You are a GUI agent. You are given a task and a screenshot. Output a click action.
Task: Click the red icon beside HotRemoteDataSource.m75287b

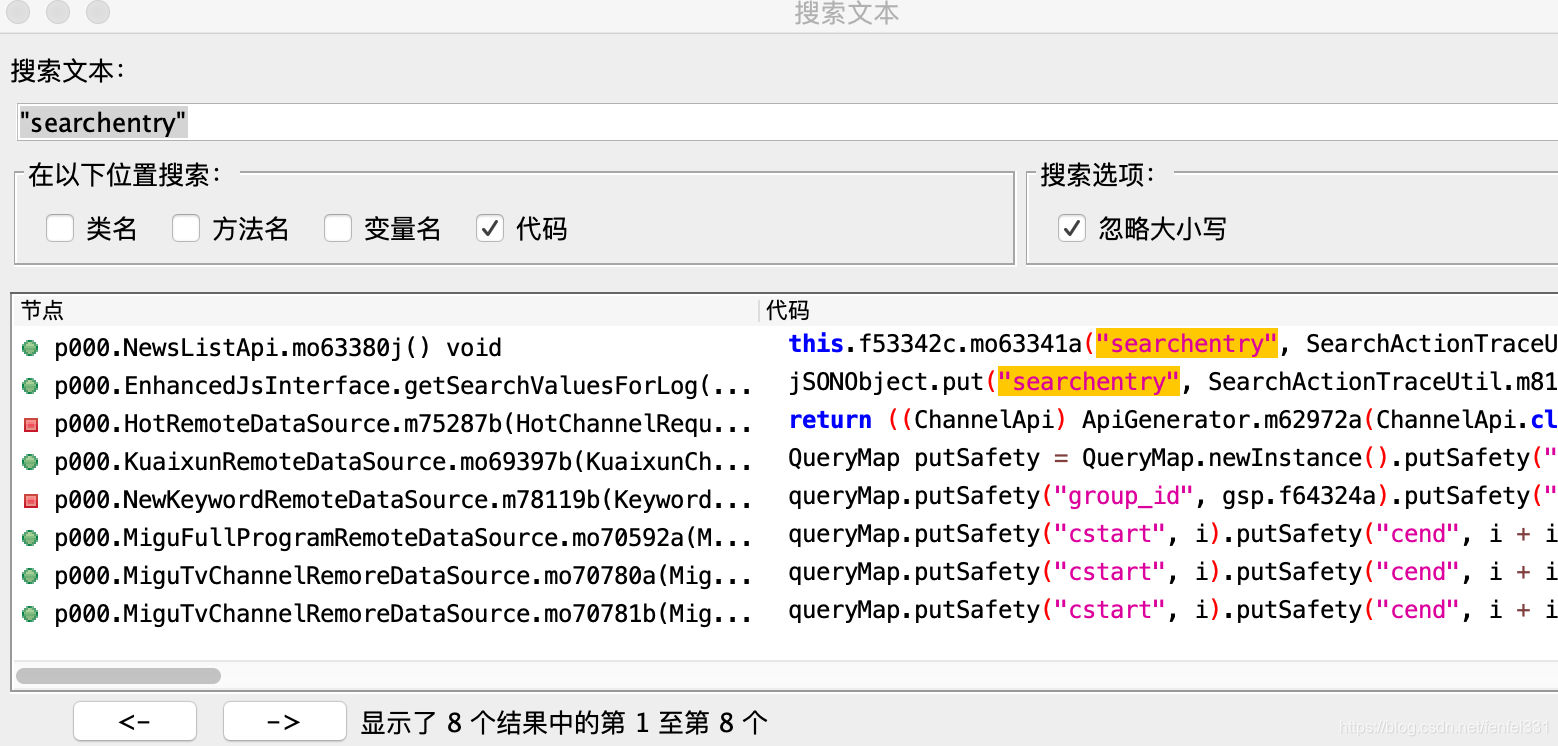30,424
